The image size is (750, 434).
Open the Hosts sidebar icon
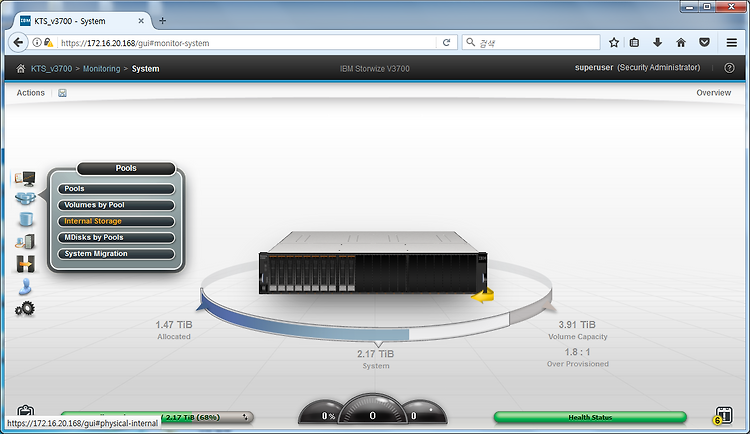pyautogui.click(x=25, y=241)
